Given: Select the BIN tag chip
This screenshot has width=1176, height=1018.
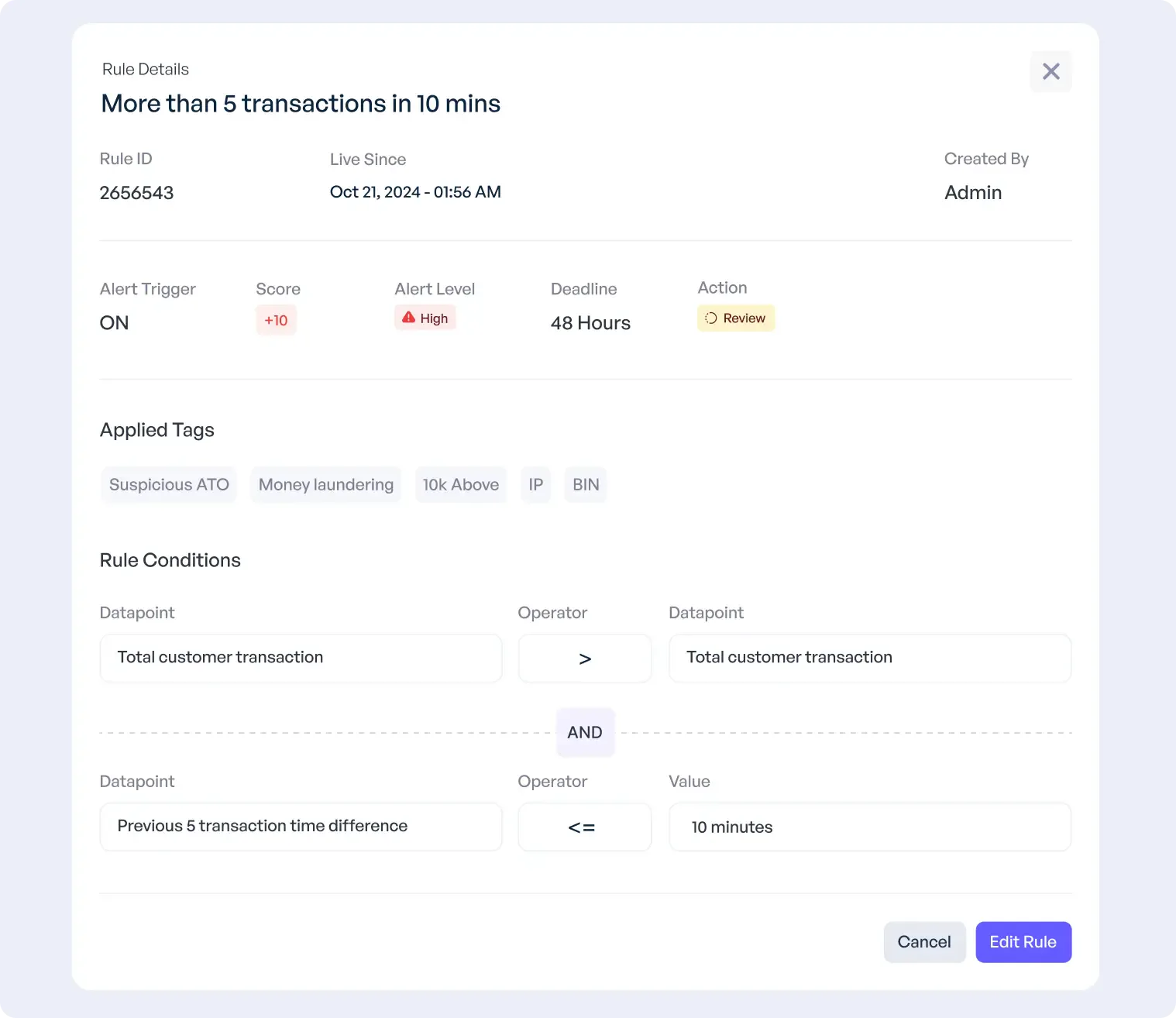Looking at the screenshot, I should point(586,485).
